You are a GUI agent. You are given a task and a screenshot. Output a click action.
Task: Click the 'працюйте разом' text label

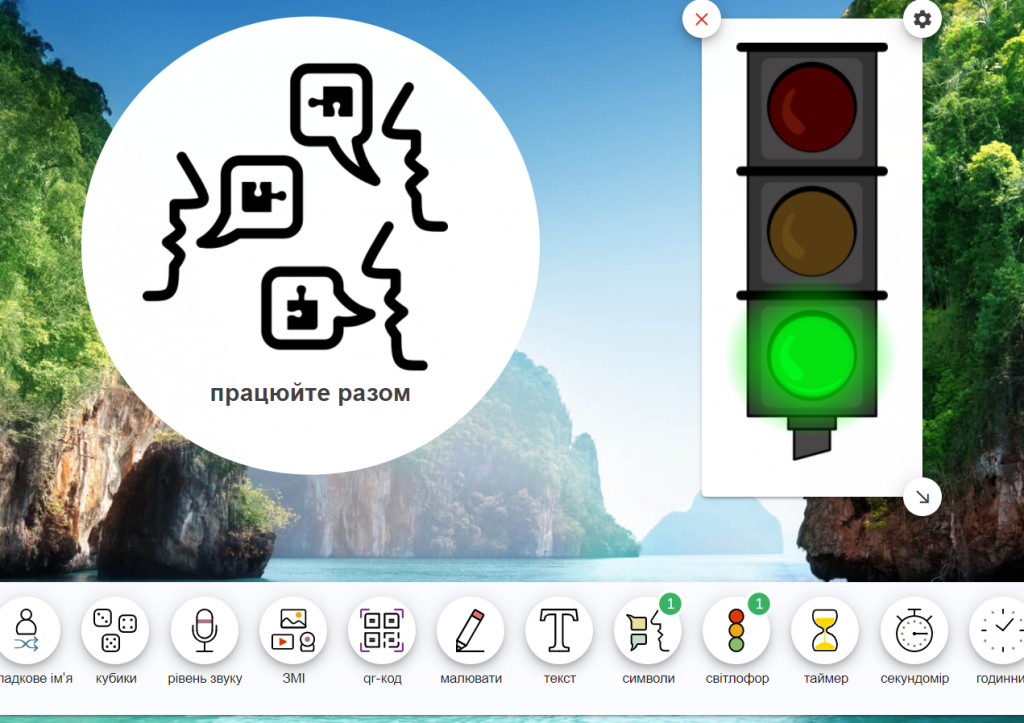pyautogui.click(x=310, y=393)
